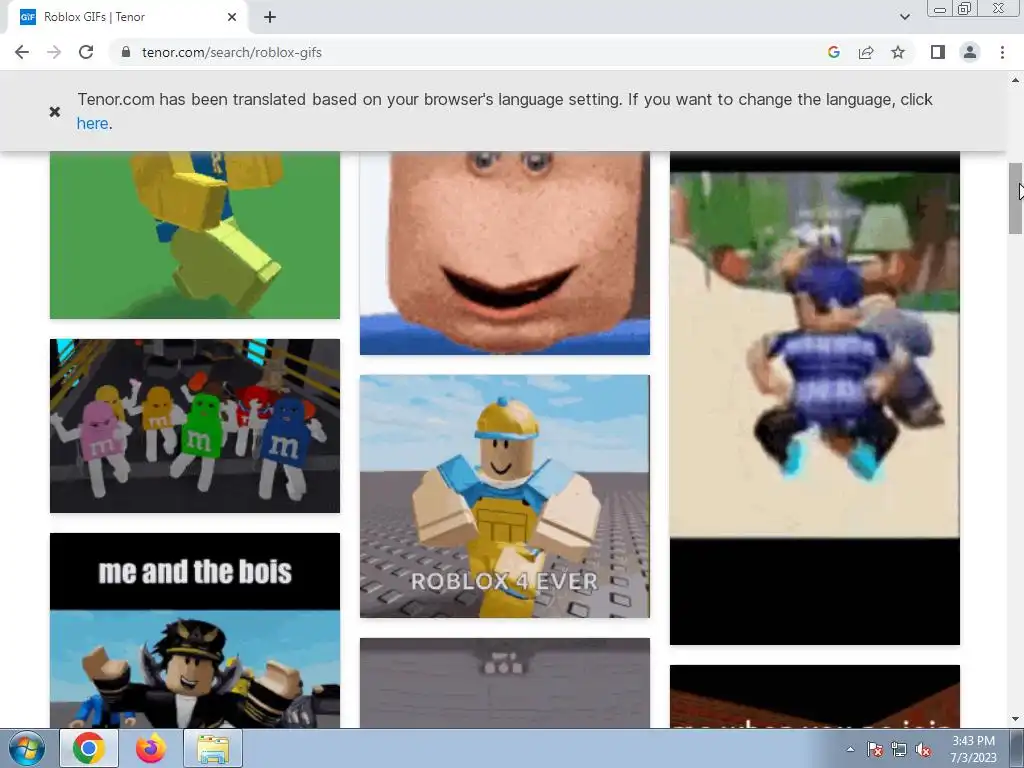The width and height of the screenshot is (1024, 768).
Task: Bookmark this page with the star icon
Action: point(898,52)
